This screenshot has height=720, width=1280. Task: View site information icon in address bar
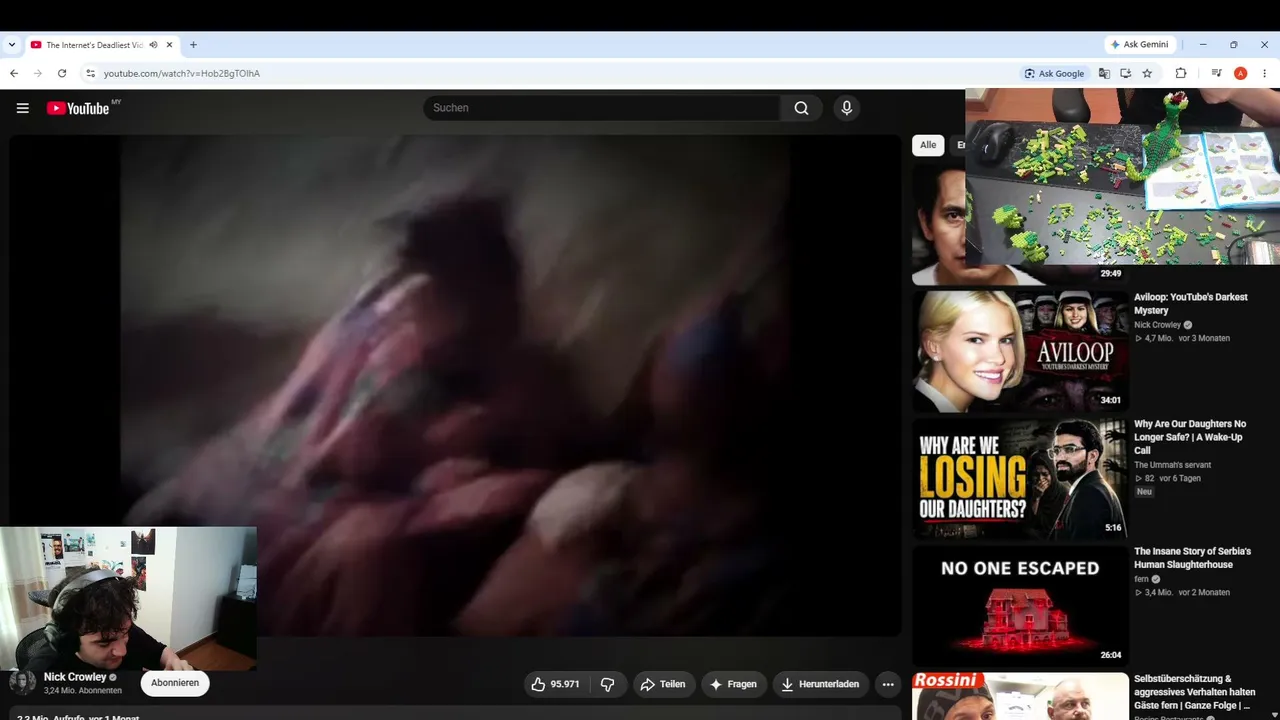pyautogui.click(x=90, y=73)
